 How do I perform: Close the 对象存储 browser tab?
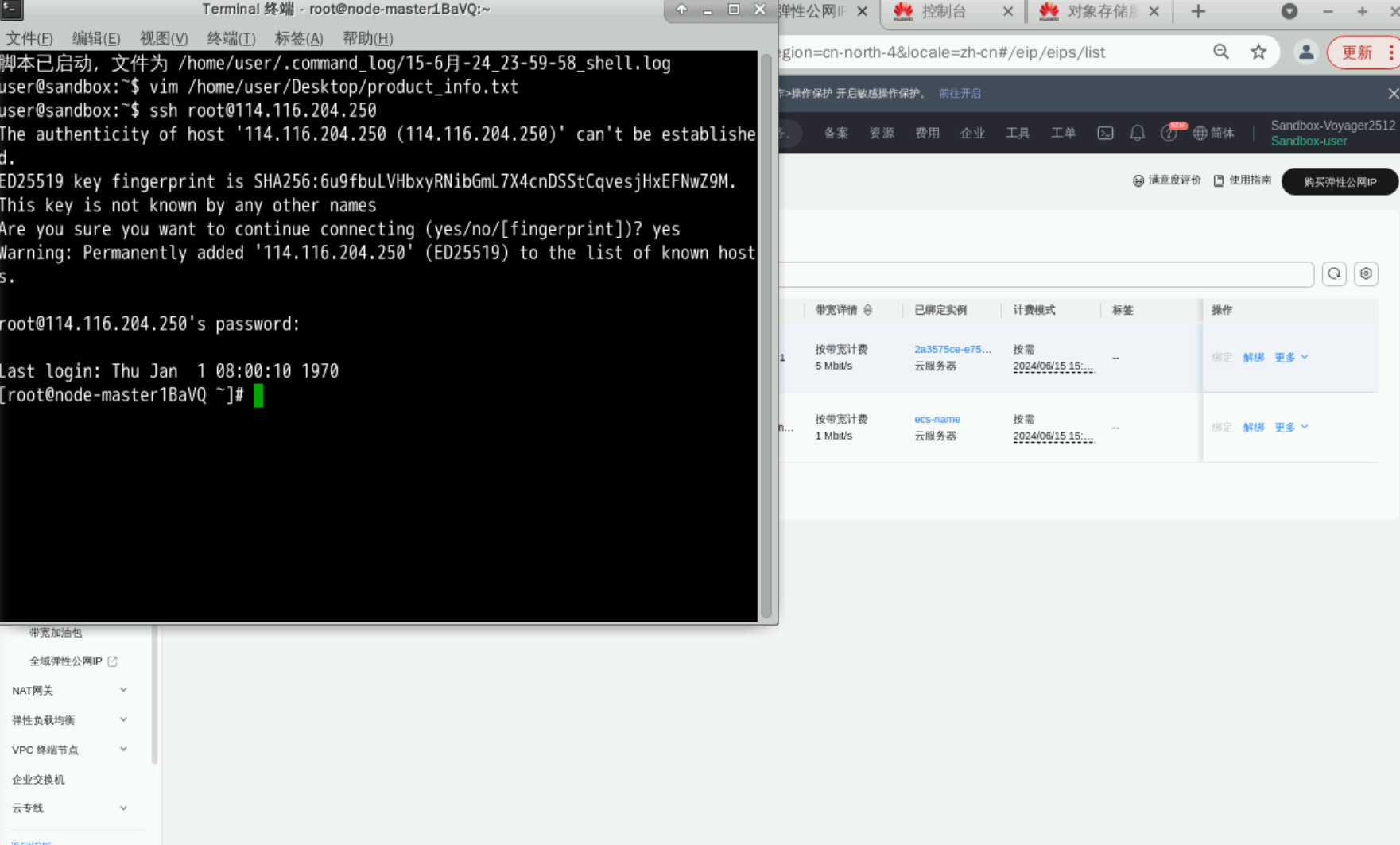(1154, 11)
